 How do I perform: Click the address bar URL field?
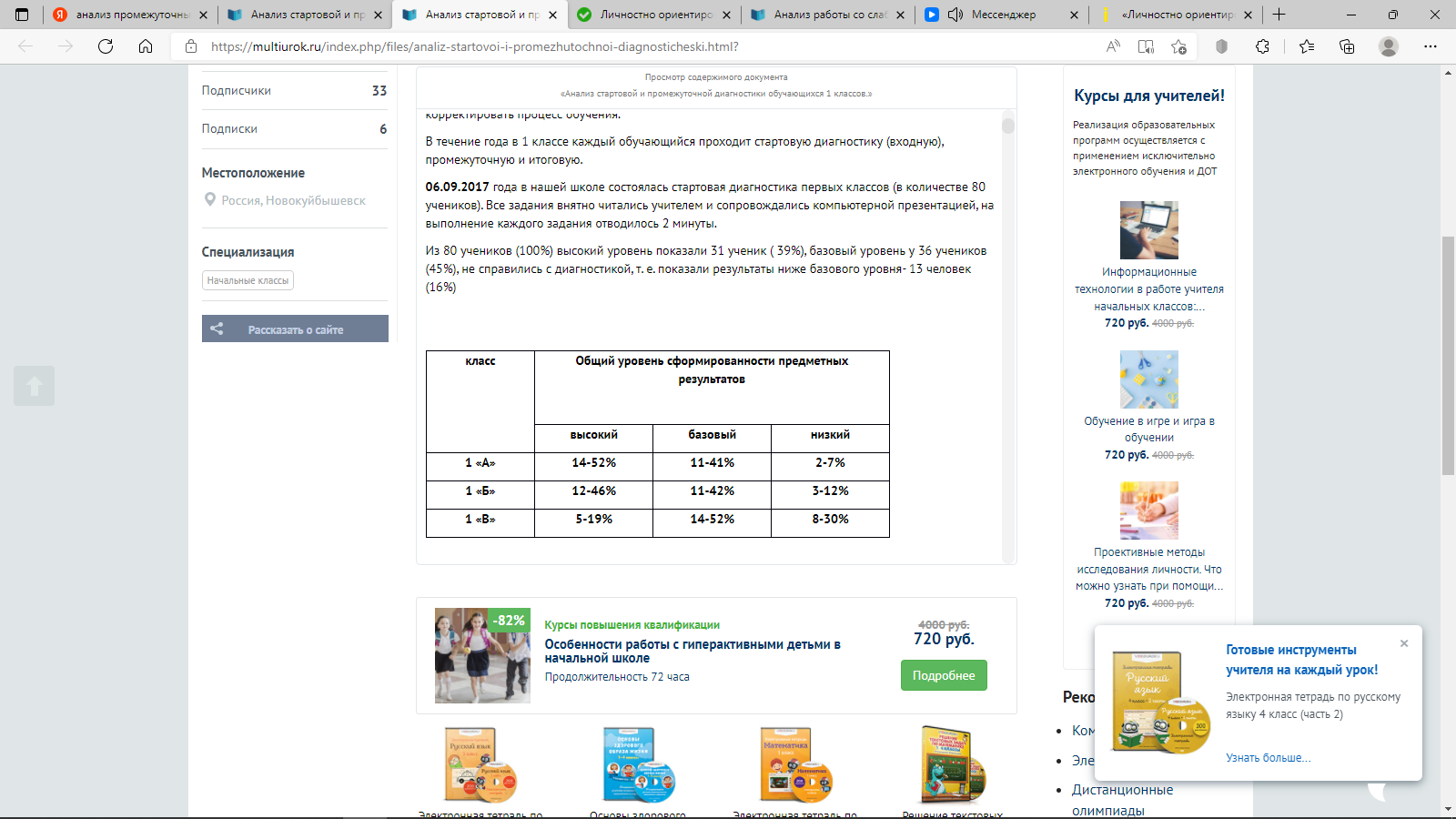[637, 46]
